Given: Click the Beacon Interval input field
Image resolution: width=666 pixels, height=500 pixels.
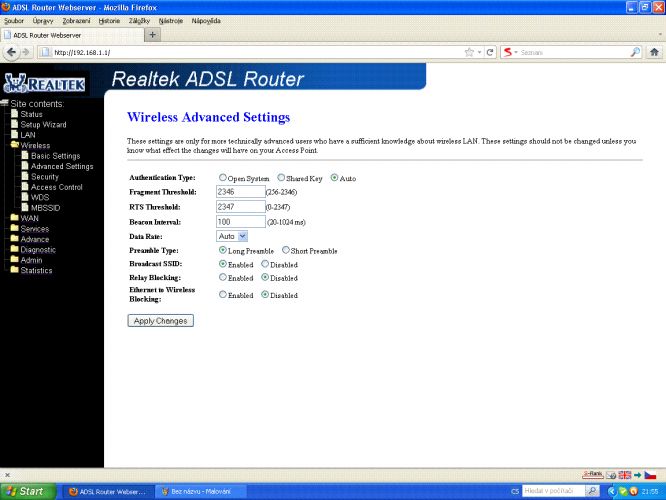Looking at the screenshot, I should pyautogui.click(x=240, y=221).
